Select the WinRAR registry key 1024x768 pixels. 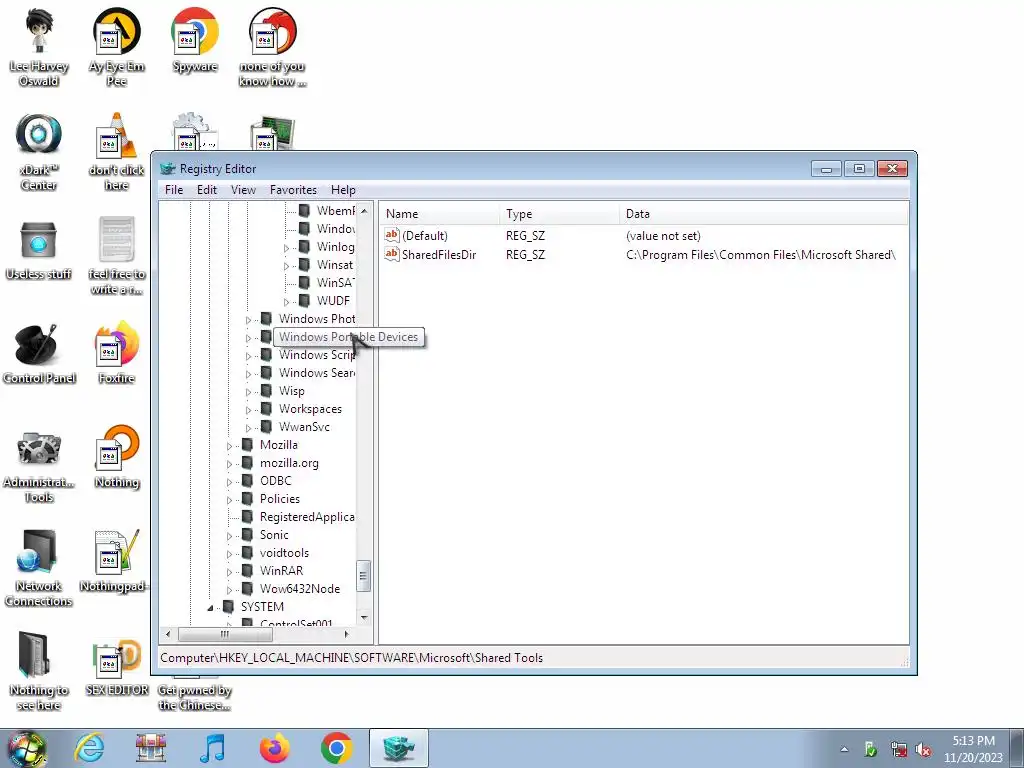tap(281, 571)
